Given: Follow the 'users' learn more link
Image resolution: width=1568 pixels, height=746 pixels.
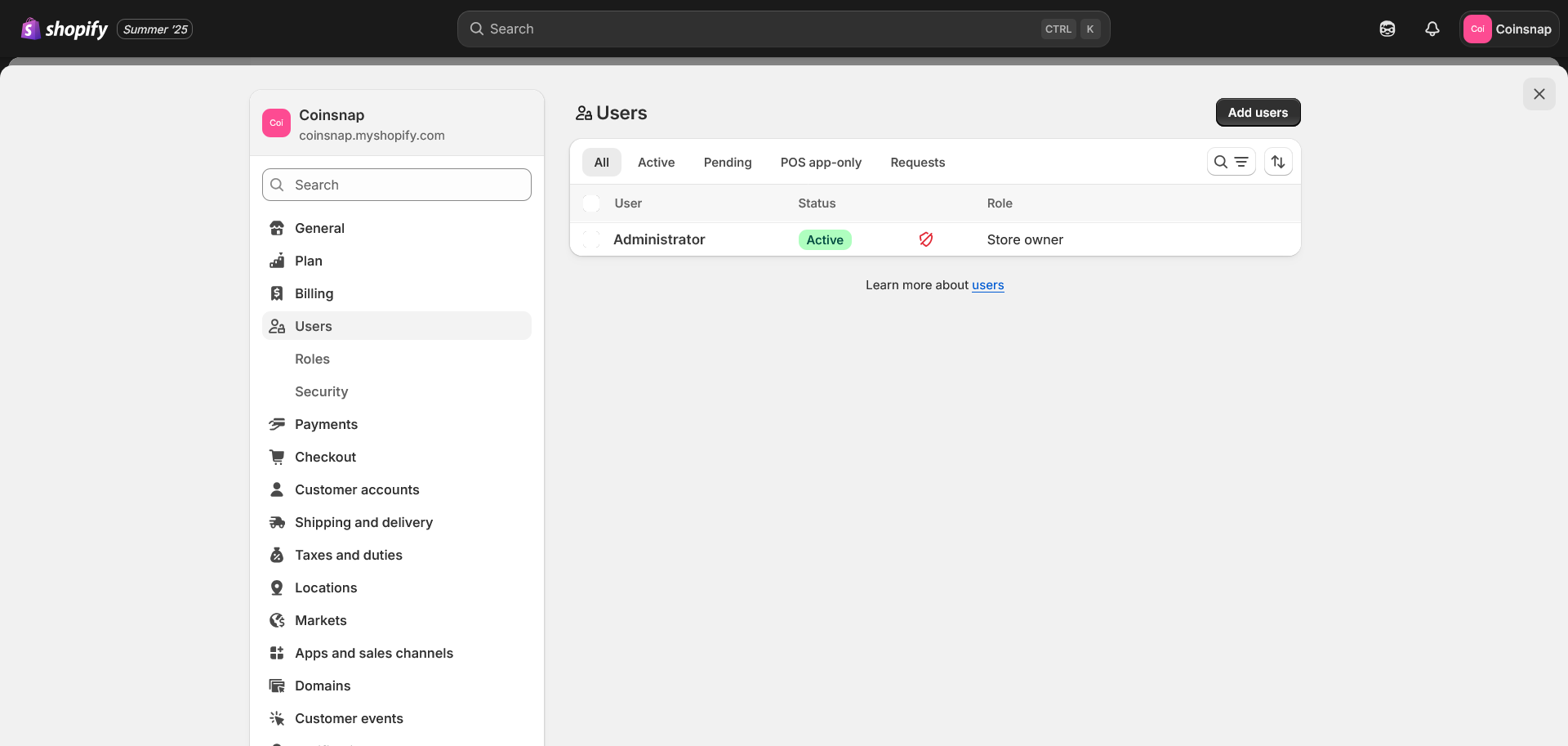Looking at the screenshot, I should (x=987, y=285).
